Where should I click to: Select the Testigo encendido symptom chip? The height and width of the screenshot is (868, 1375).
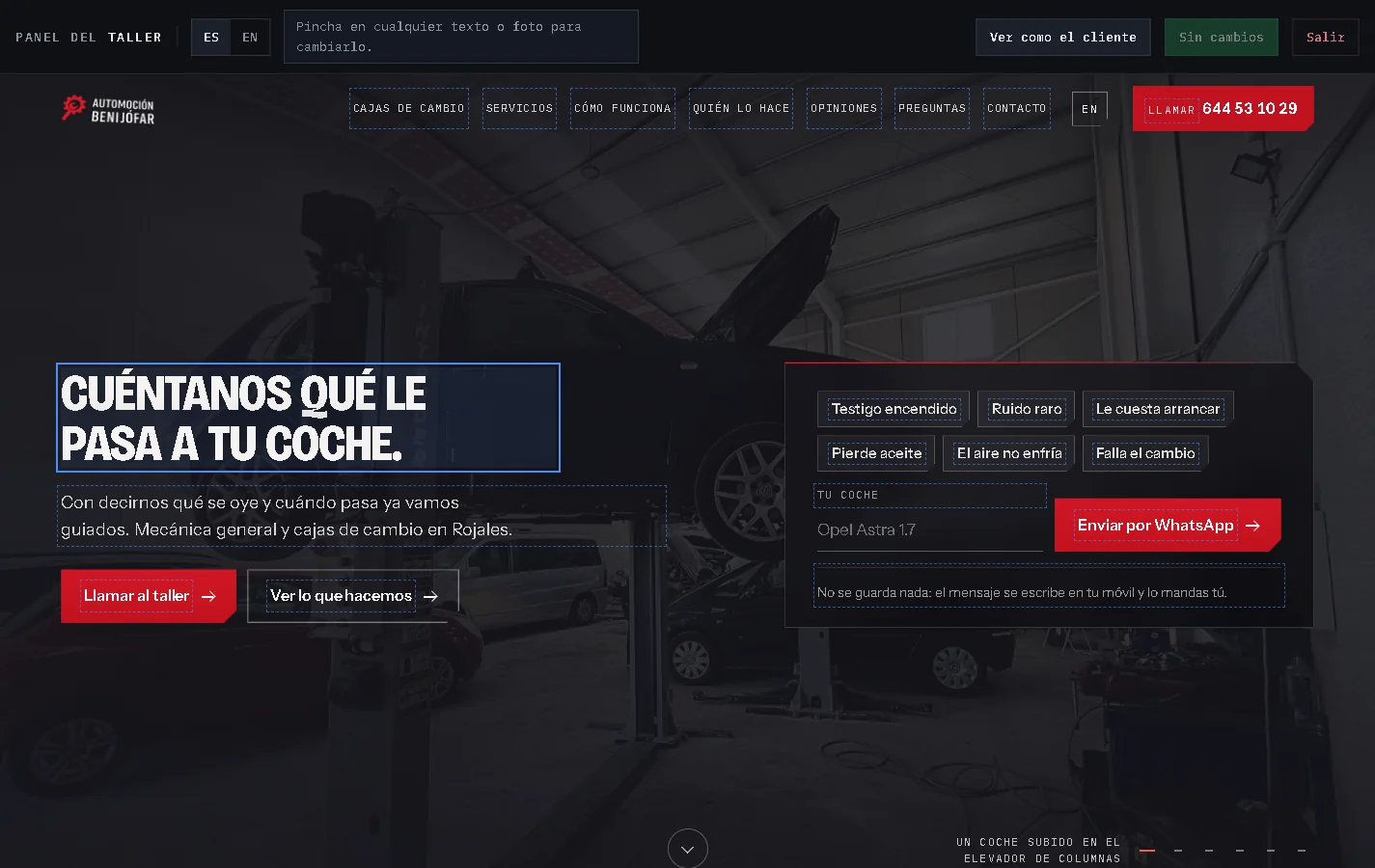894,409
